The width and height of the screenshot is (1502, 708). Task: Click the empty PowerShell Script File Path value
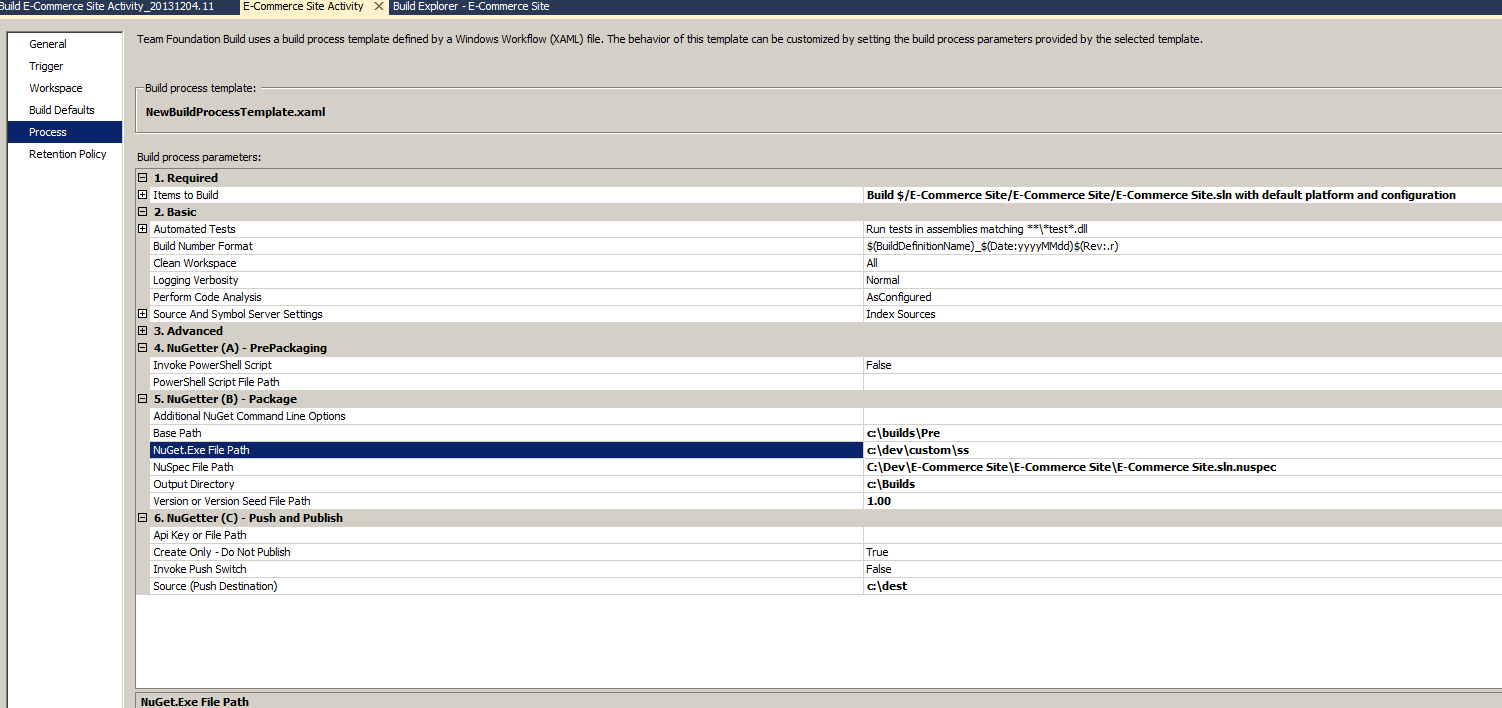click(x=1183, y=382)
